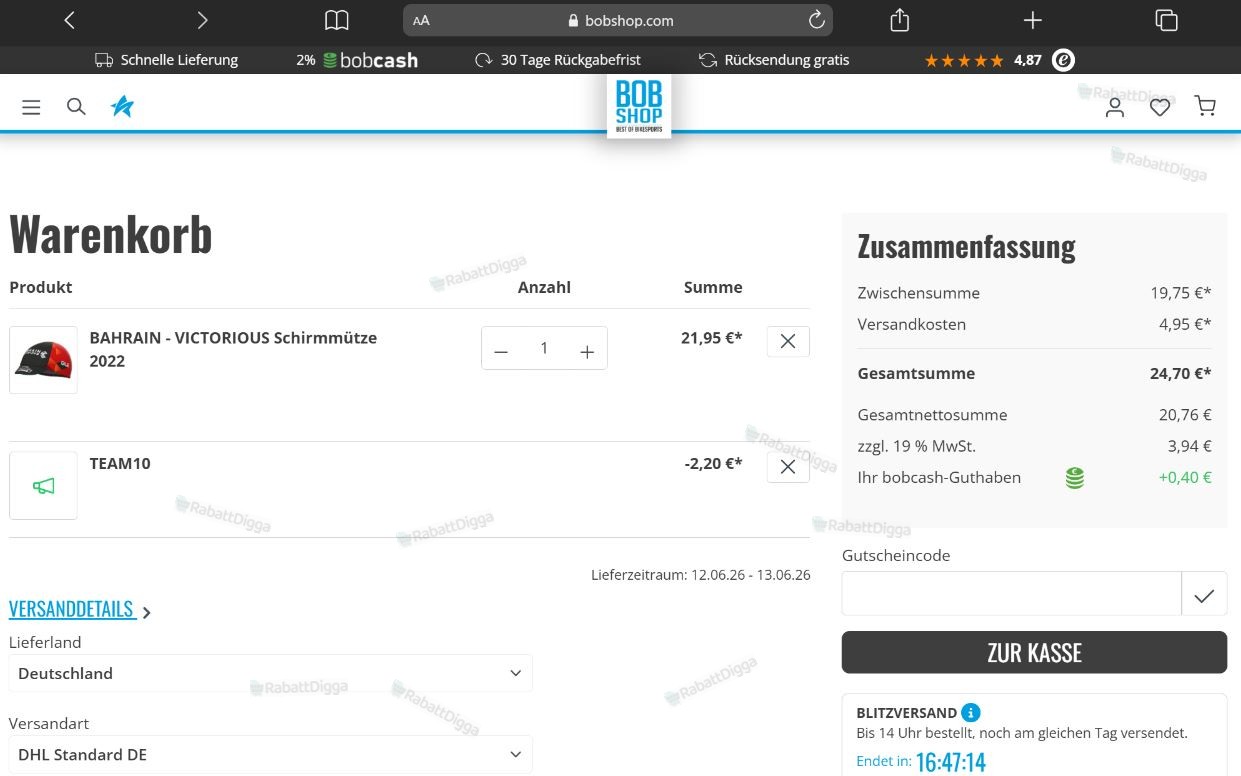Open the Blitzversand info icon
Screen dimensions: 1241x776
971,713
